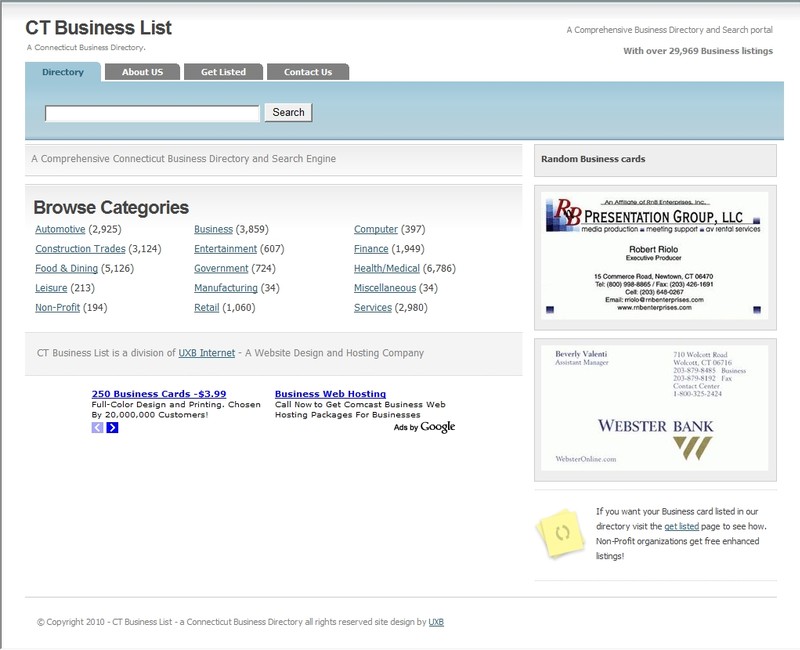
Task: Click the previous ad arrow icon
Action: tap(97, 428)
